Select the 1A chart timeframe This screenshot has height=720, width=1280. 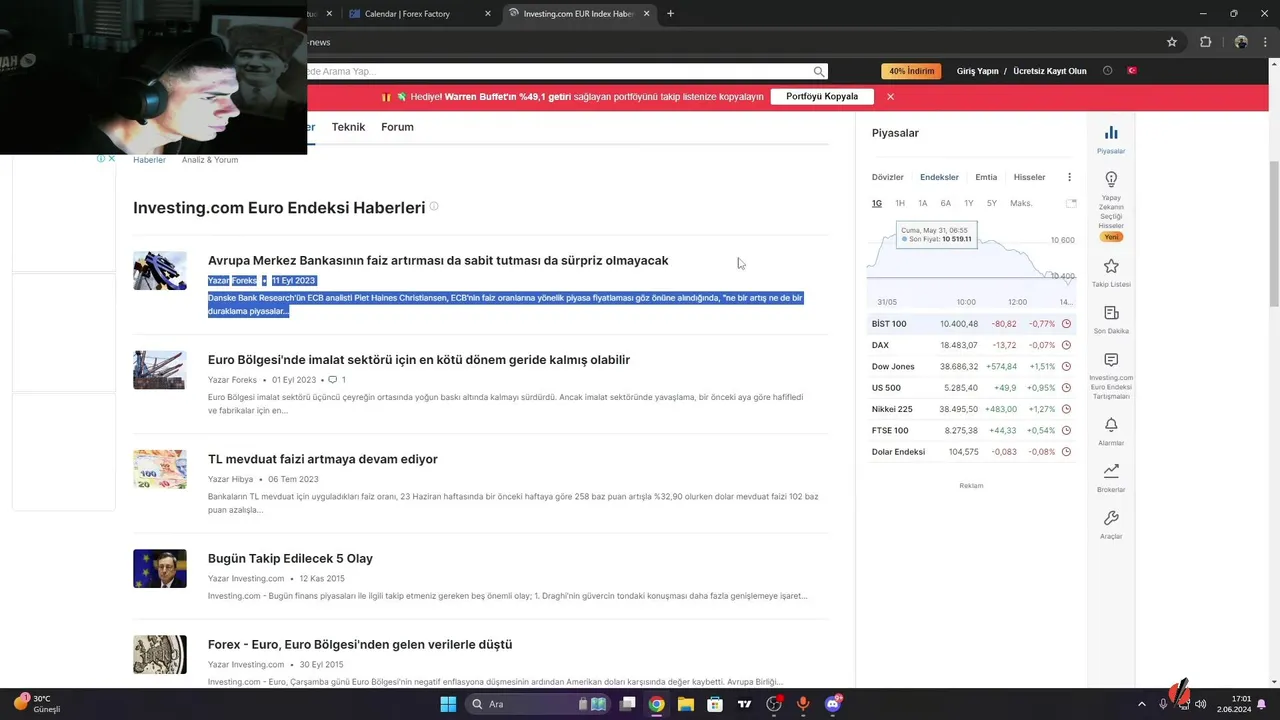pyautogui.click(x=923, y=203)
